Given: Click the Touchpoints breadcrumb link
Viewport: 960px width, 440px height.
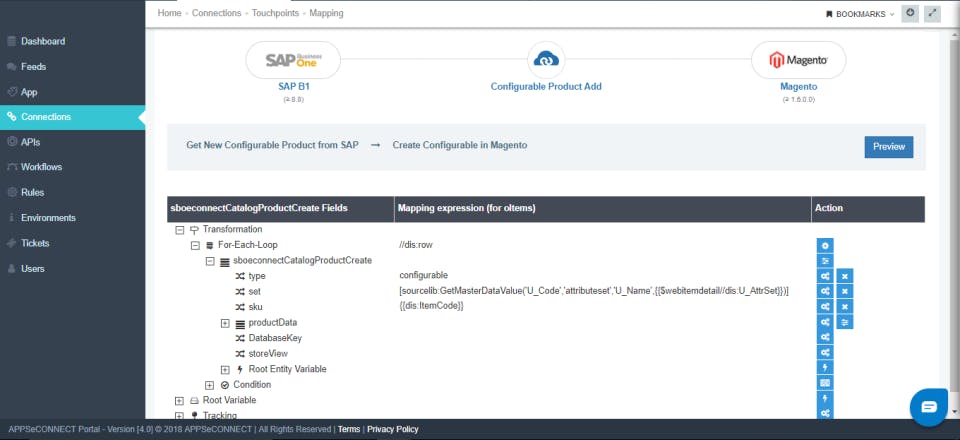Looking at the screenshot, I should [x=276, y=14].
